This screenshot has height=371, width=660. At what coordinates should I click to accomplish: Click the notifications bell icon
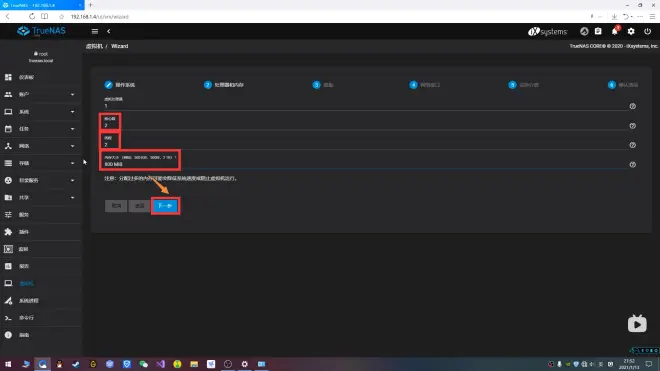(x=615, y=31)
